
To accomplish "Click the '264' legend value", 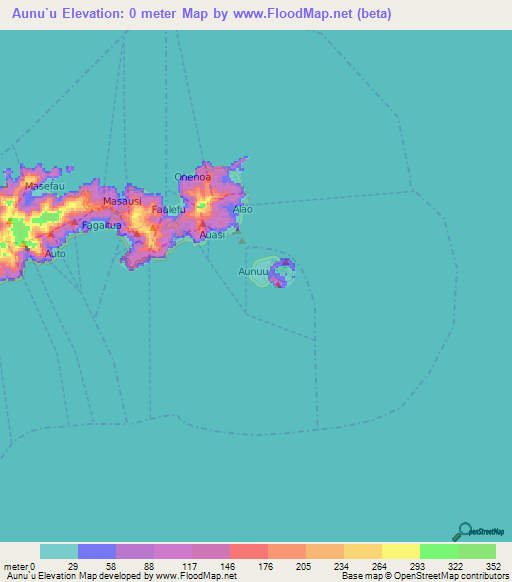I will 379,567.
